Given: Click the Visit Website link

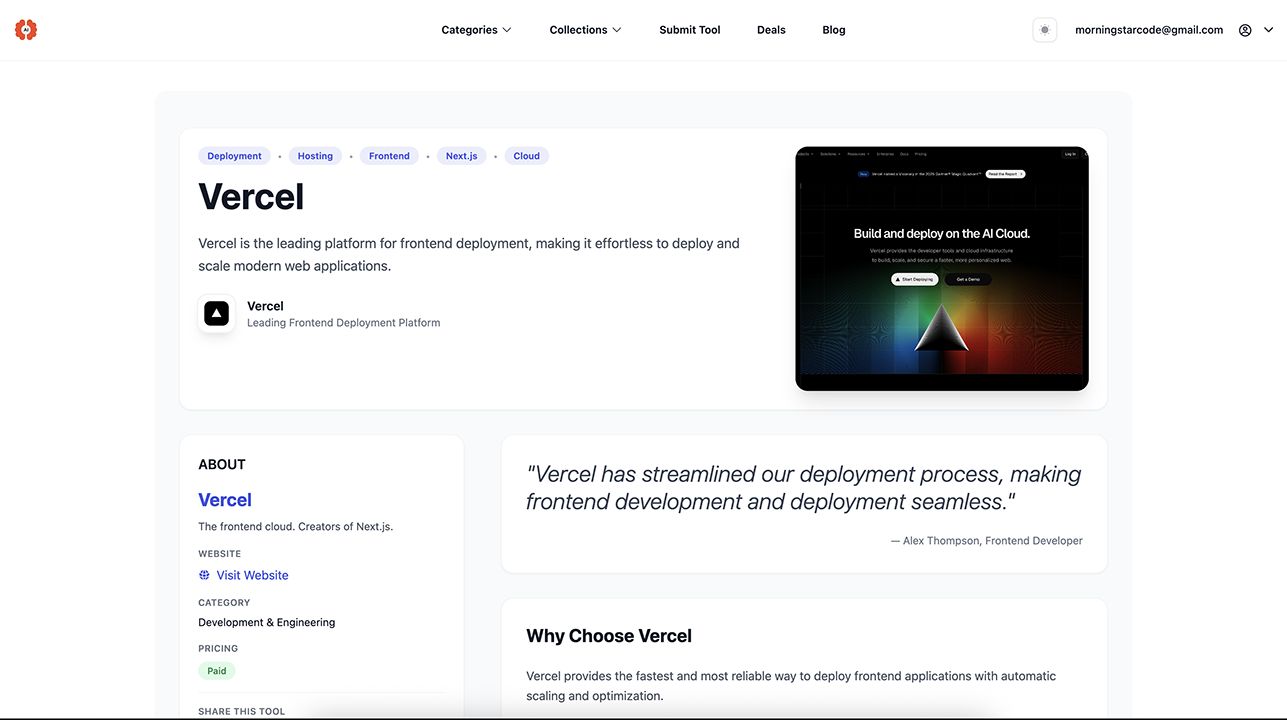Looking at the screenshot, I should pos(252,575).
